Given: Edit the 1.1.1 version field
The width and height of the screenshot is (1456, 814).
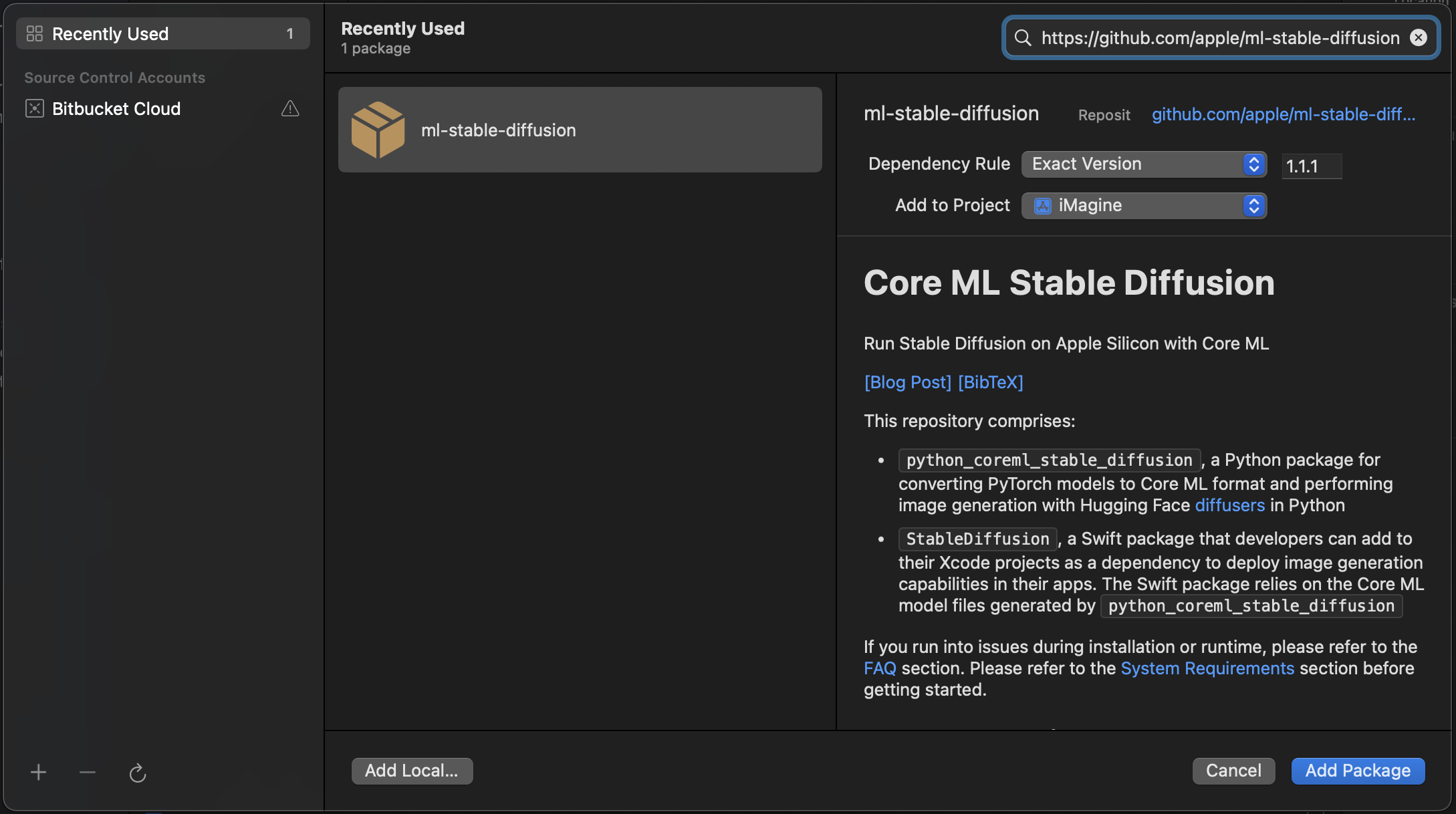Looking at the screenshot, I should tap(1312, 166).
